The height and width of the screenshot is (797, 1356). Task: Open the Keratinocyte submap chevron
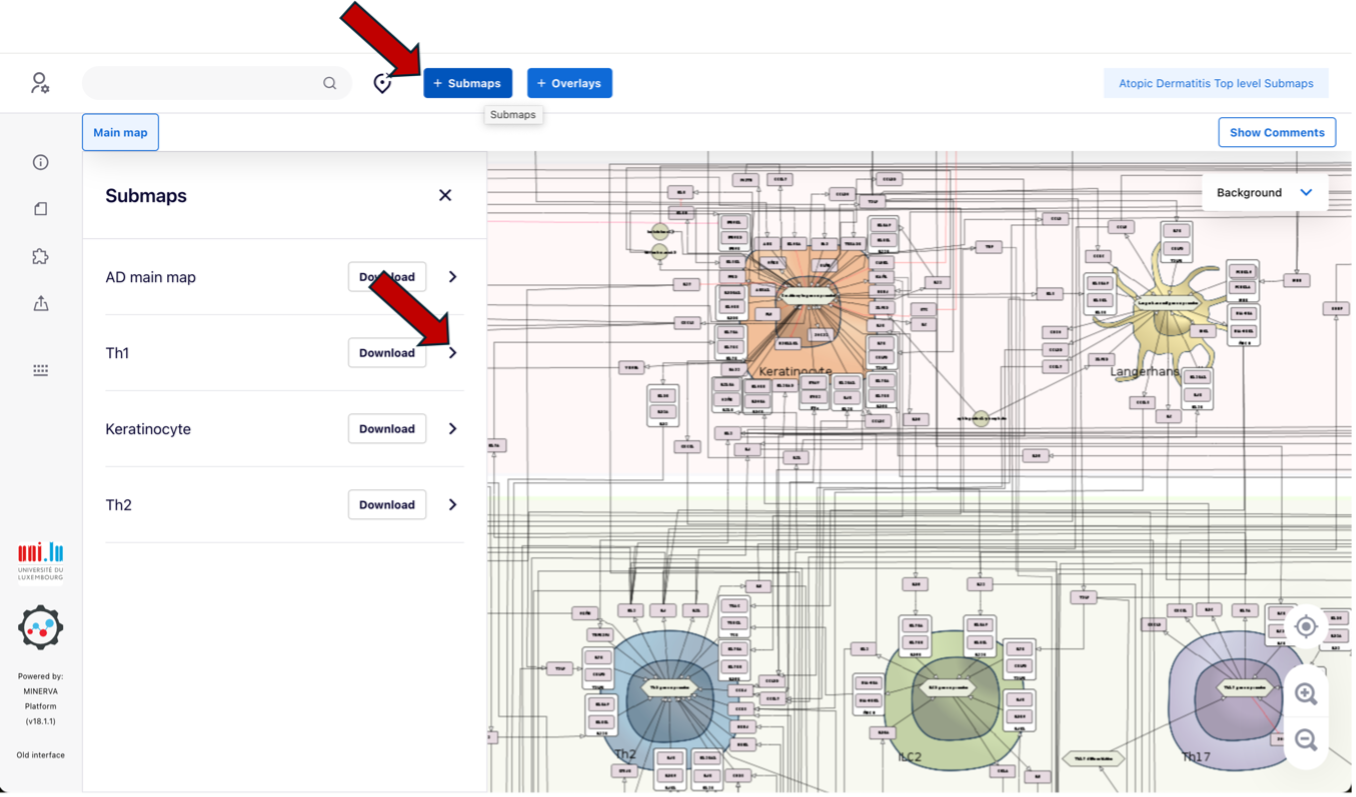pyautogui.click(x=453, y=429)
